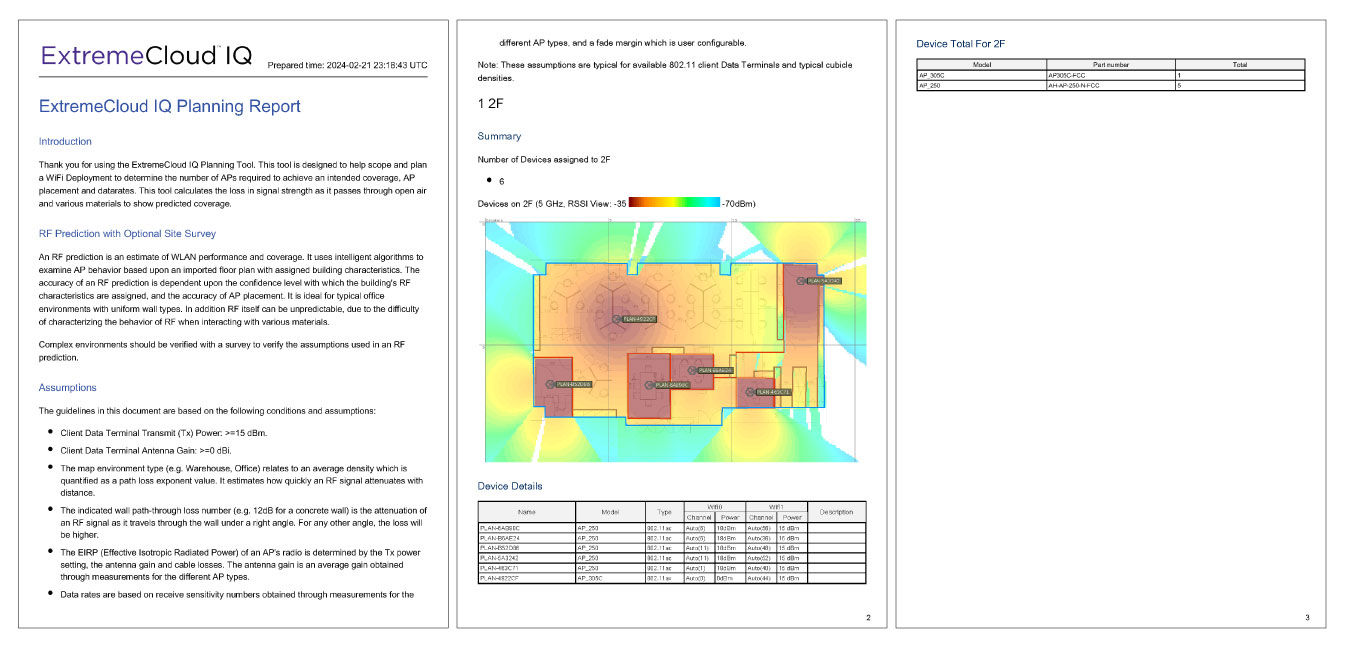Screen dimensions: 1350x649
Task: Click the "Auto(3)" Wifi0 channel cell
Action: [x=697, y=578]
